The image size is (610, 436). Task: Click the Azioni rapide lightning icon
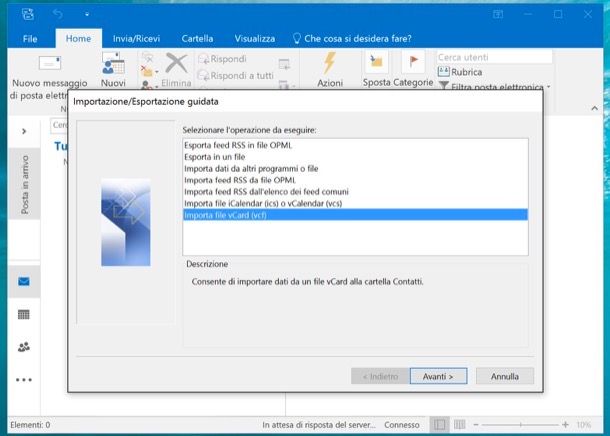click(x=330, y=63)
